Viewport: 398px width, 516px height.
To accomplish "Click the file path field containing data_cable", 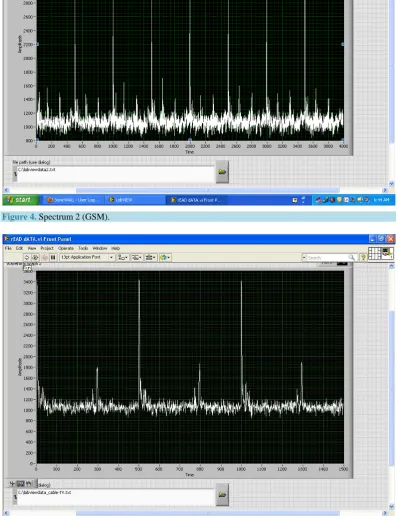I will coord(115,497).
